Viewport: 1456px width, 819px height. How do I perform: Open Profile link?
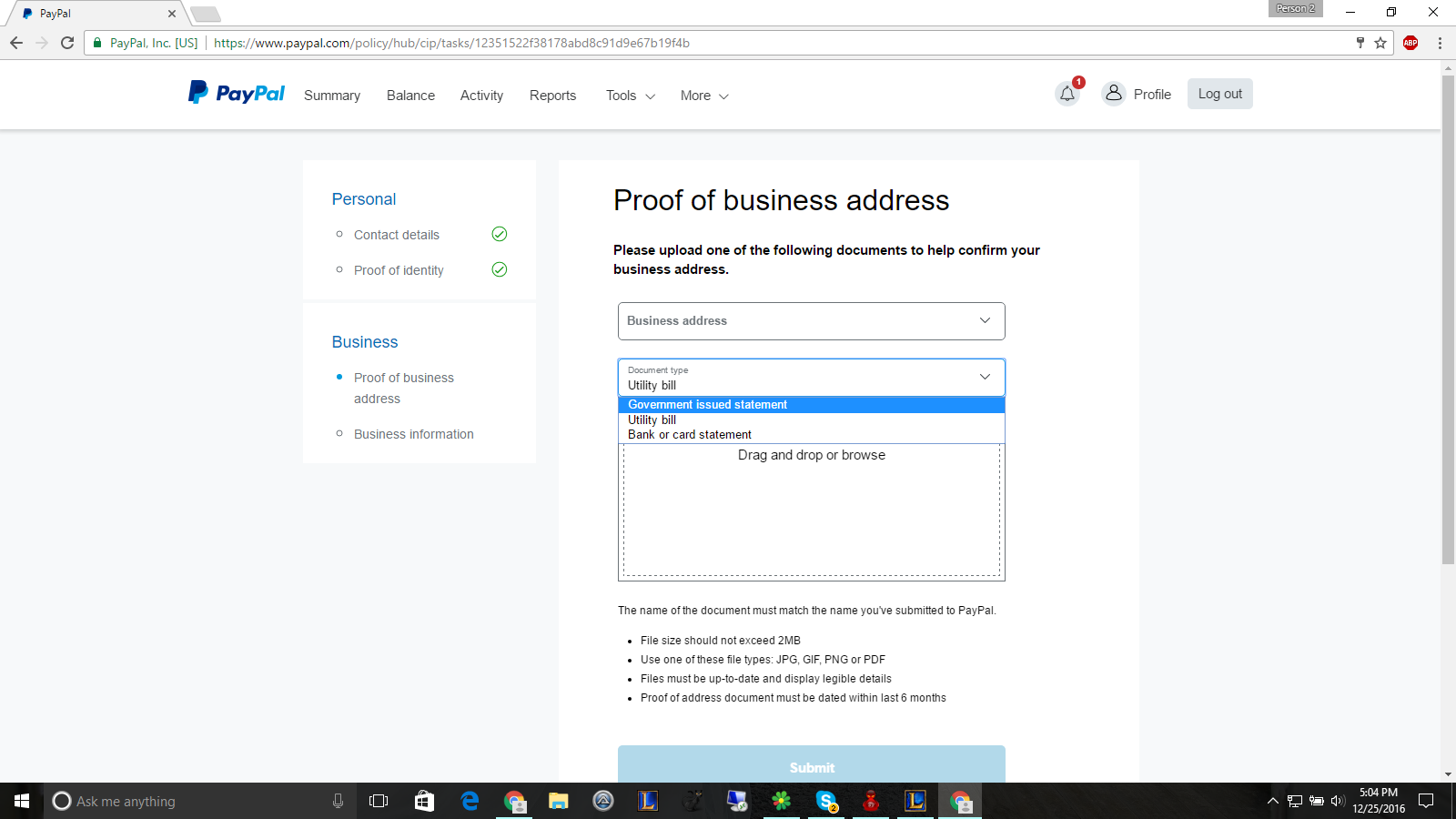[1152, 95]
